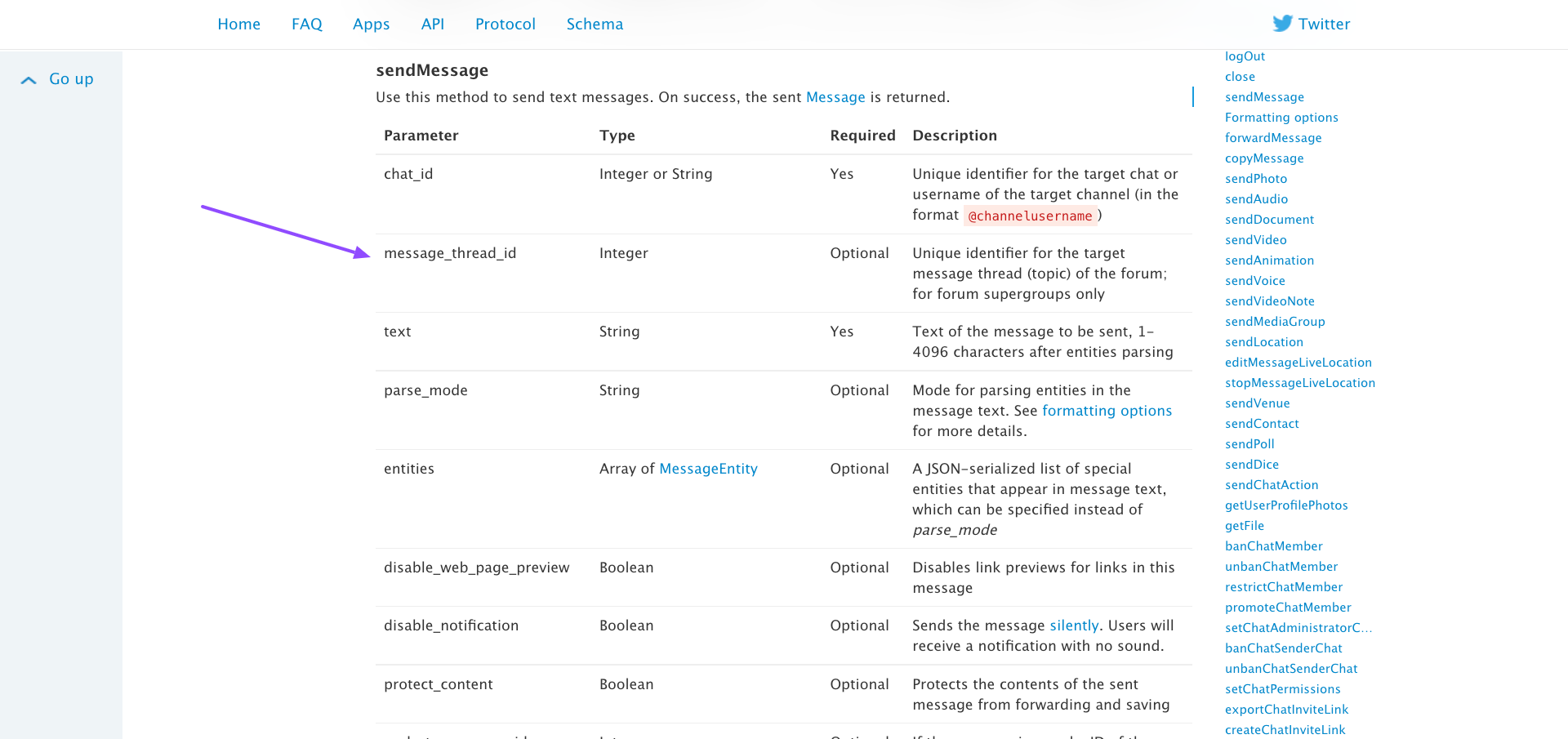This screenshot has height=739, width=1568.
Task: Click the Go up text link
Action: point(71,79)
